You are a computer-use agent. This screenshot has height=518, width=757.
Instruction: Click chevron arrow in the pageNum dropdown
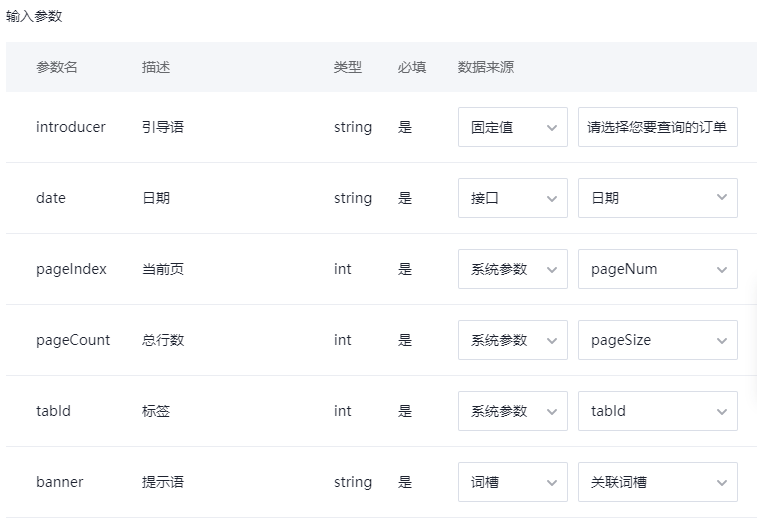coord(722,270)
